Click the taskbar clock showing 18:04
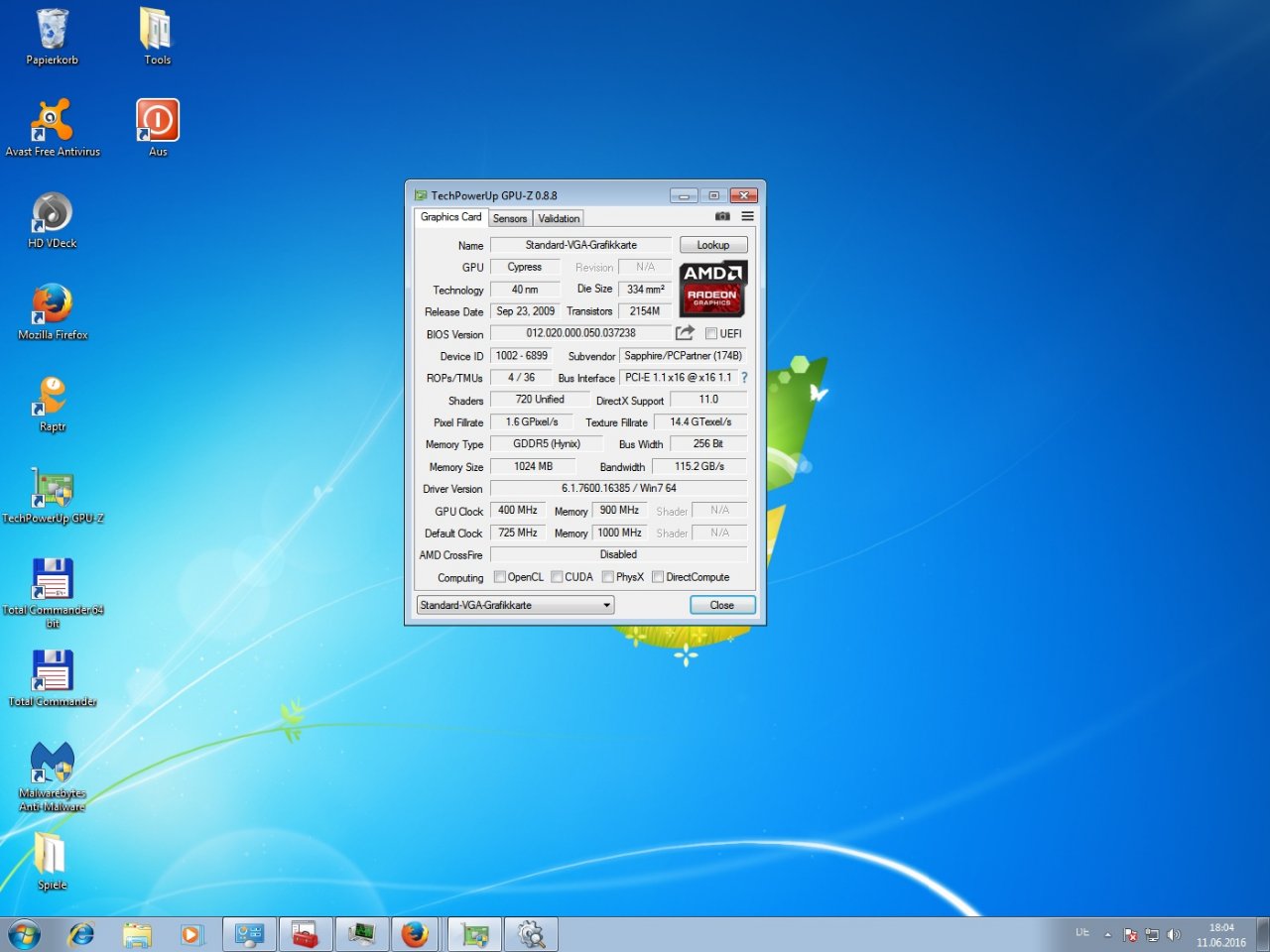1270x952 pixels. [1221, 935]
